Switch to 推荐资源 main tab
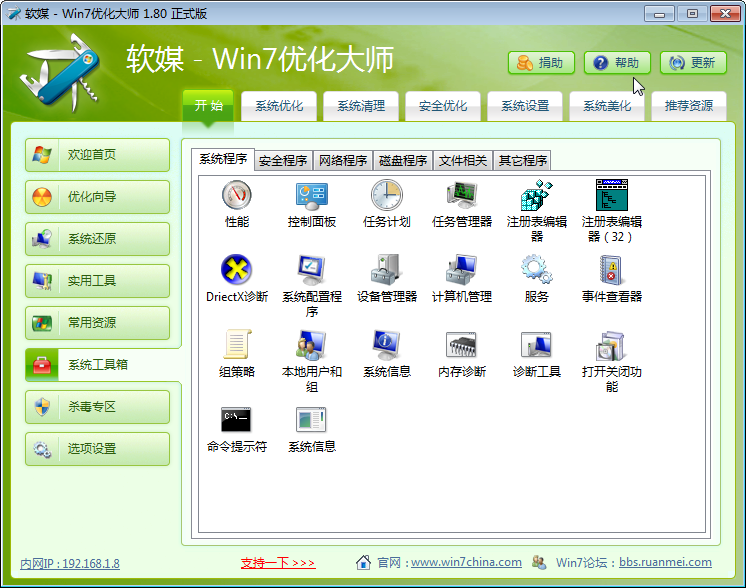Viewport: 746px width, 588px height. (x=688, y=106)
